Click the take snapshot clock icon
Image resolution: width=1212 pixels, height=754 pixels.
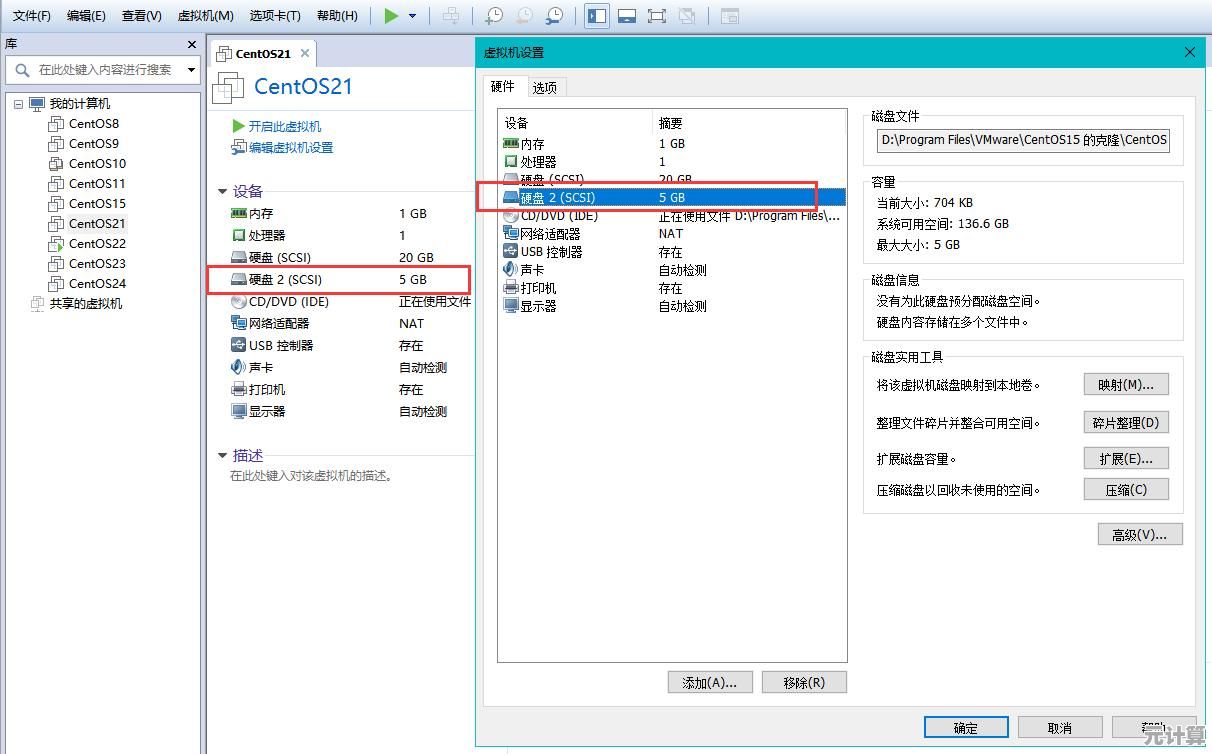[x=494, y=16]
